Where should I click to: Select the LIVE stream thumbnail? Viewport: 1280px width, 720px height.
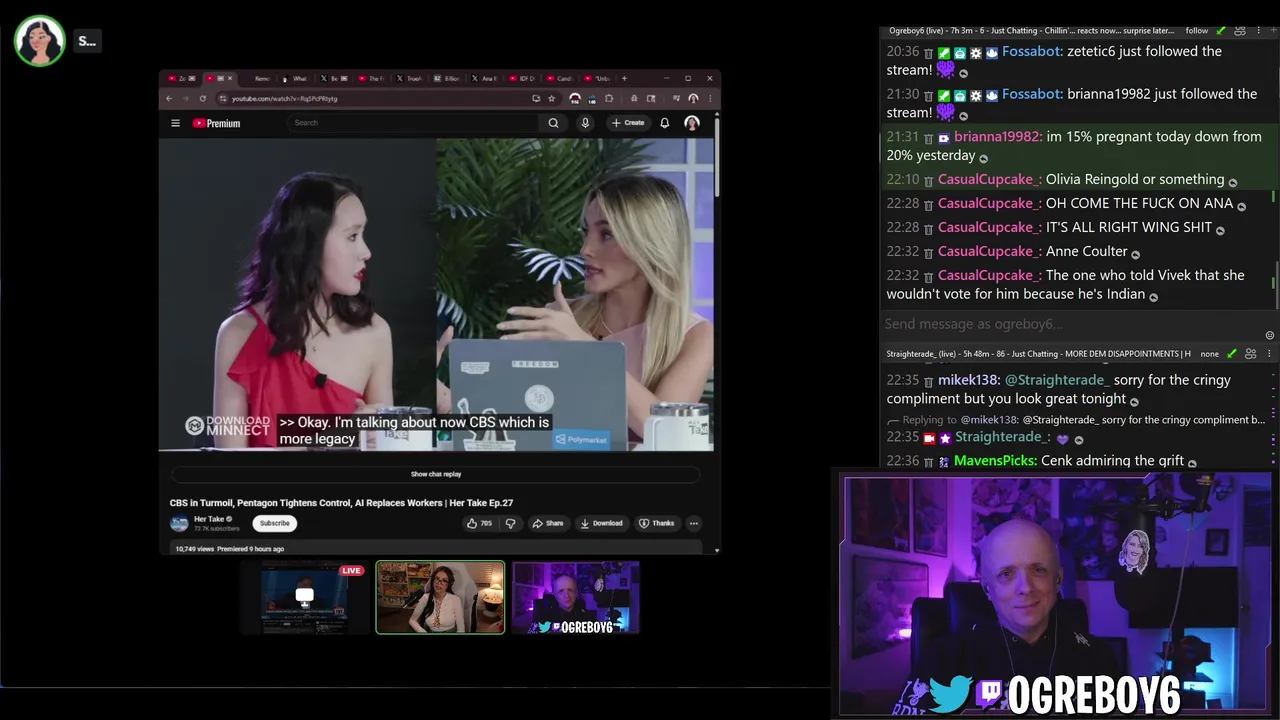coord(304,597)
